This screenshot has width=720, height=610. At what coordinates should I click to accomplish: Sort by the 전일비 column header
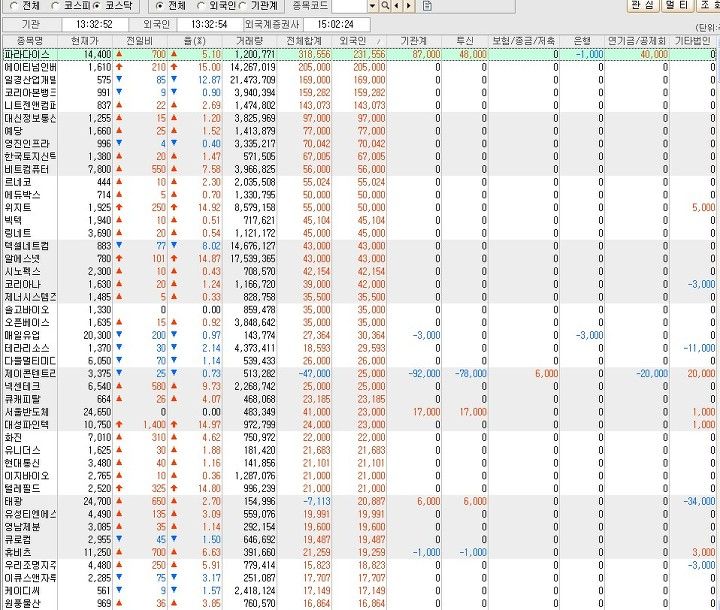pos(140,41)
